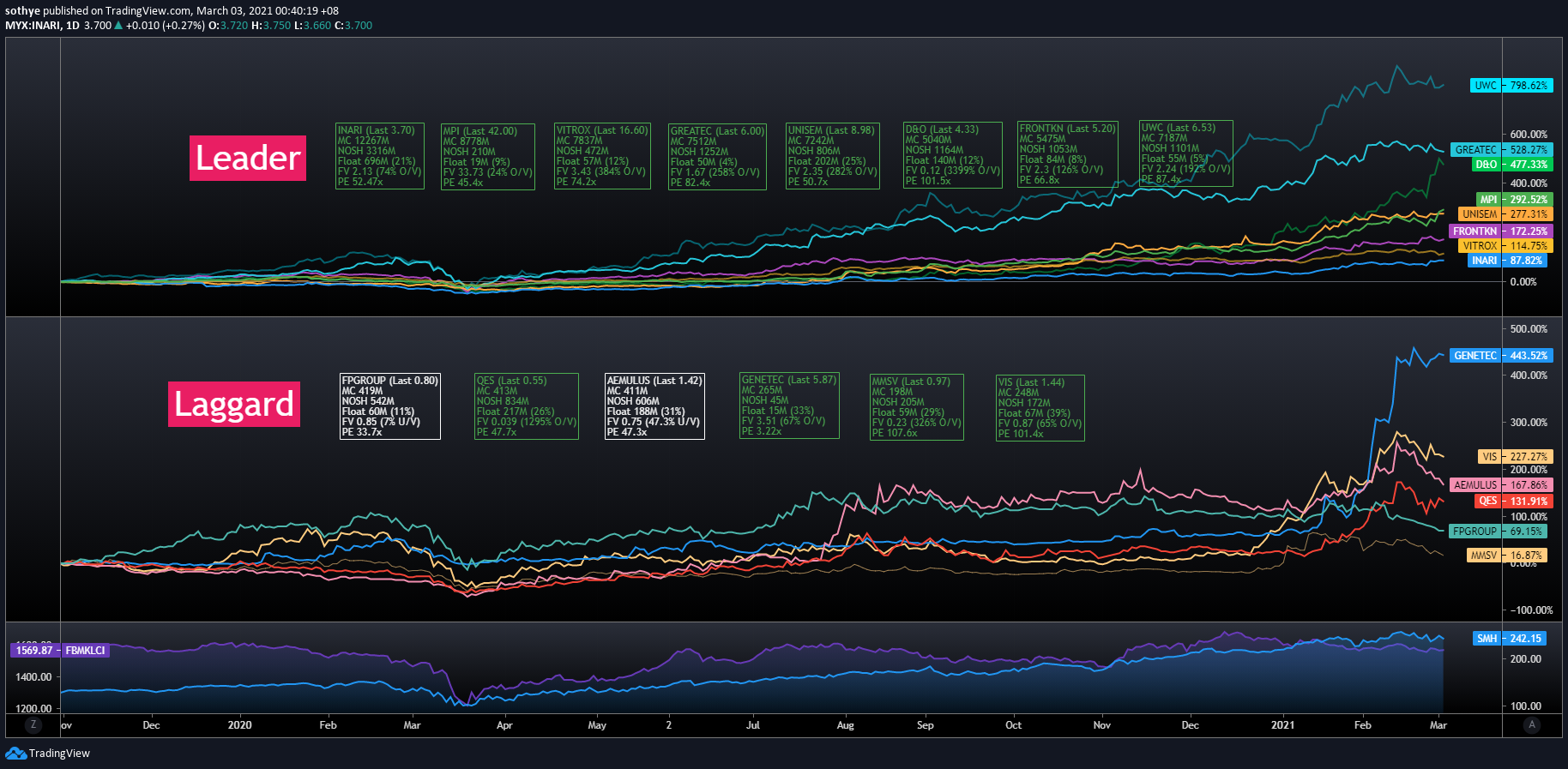Click the TradingView logo icon
This screenshot has height=769, width=1568.
pyautogui.click(x=15, y=753)
